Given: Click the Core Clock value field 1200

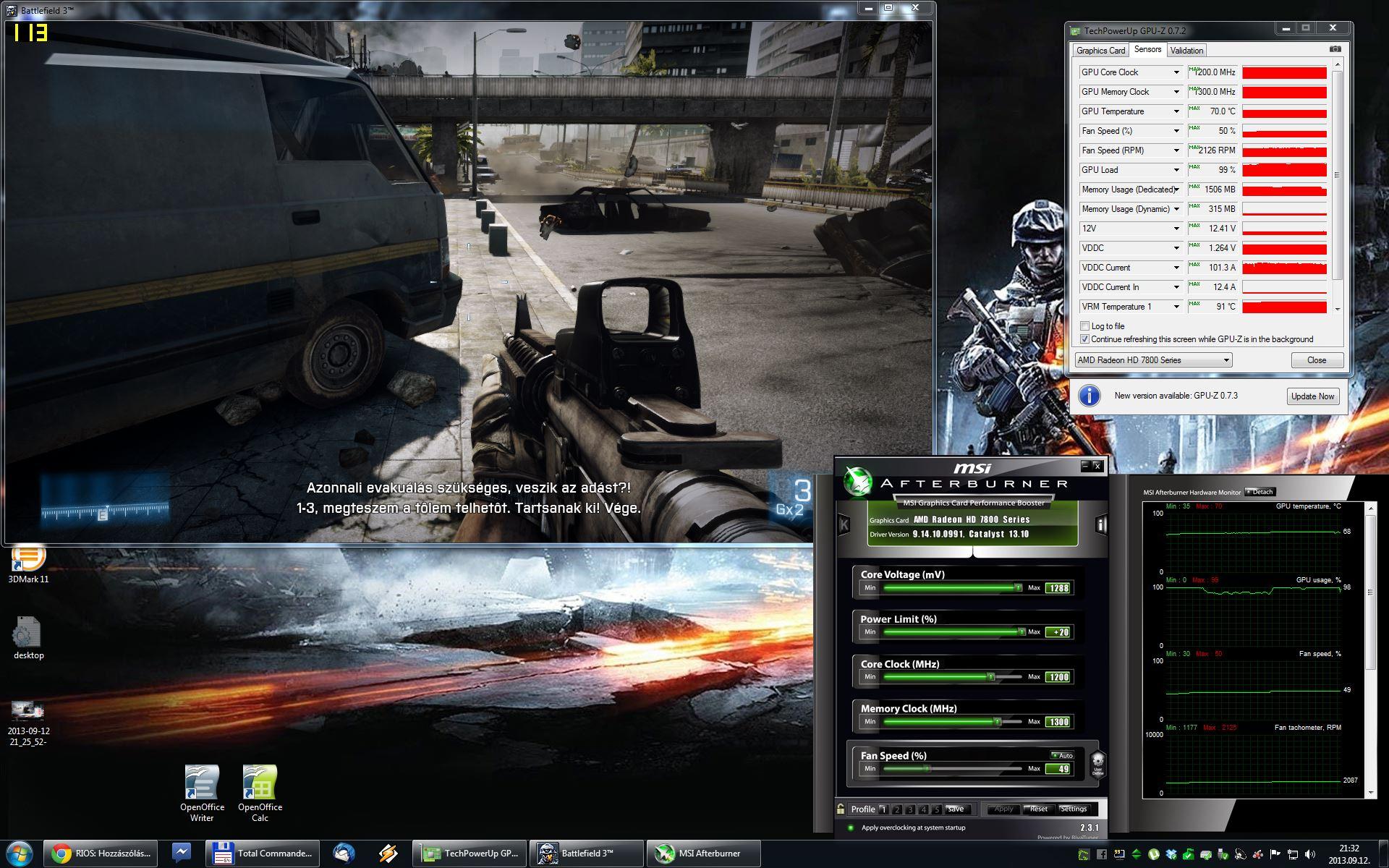Looking at the screenshot, I should coord(1058,677).
